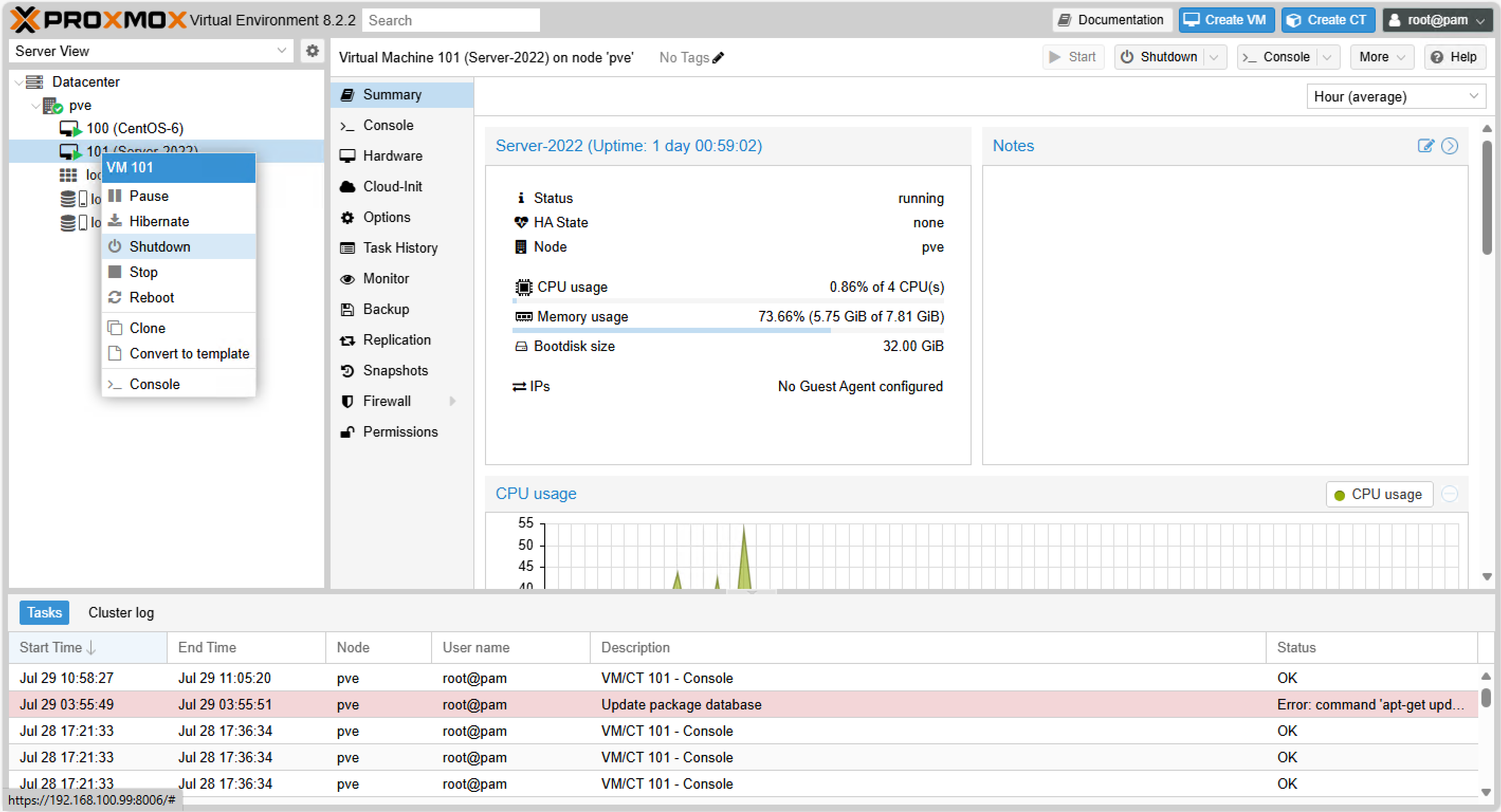This screenshot has width=1501, height=812.
Task: Open the Console section in side nav
Action: click(x=402, y=125)
